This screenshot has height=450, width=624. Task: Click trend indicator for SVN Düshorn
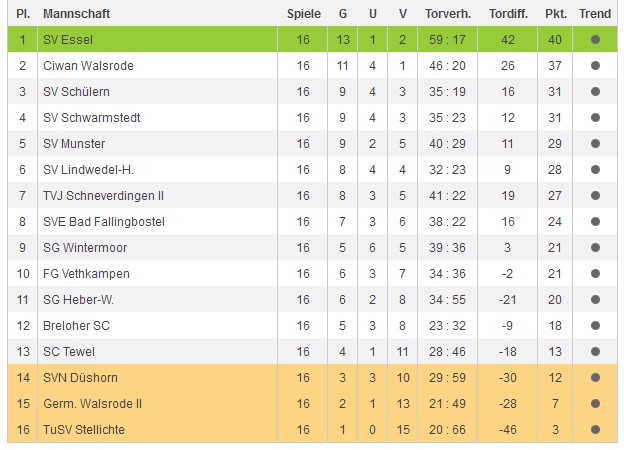595,378
